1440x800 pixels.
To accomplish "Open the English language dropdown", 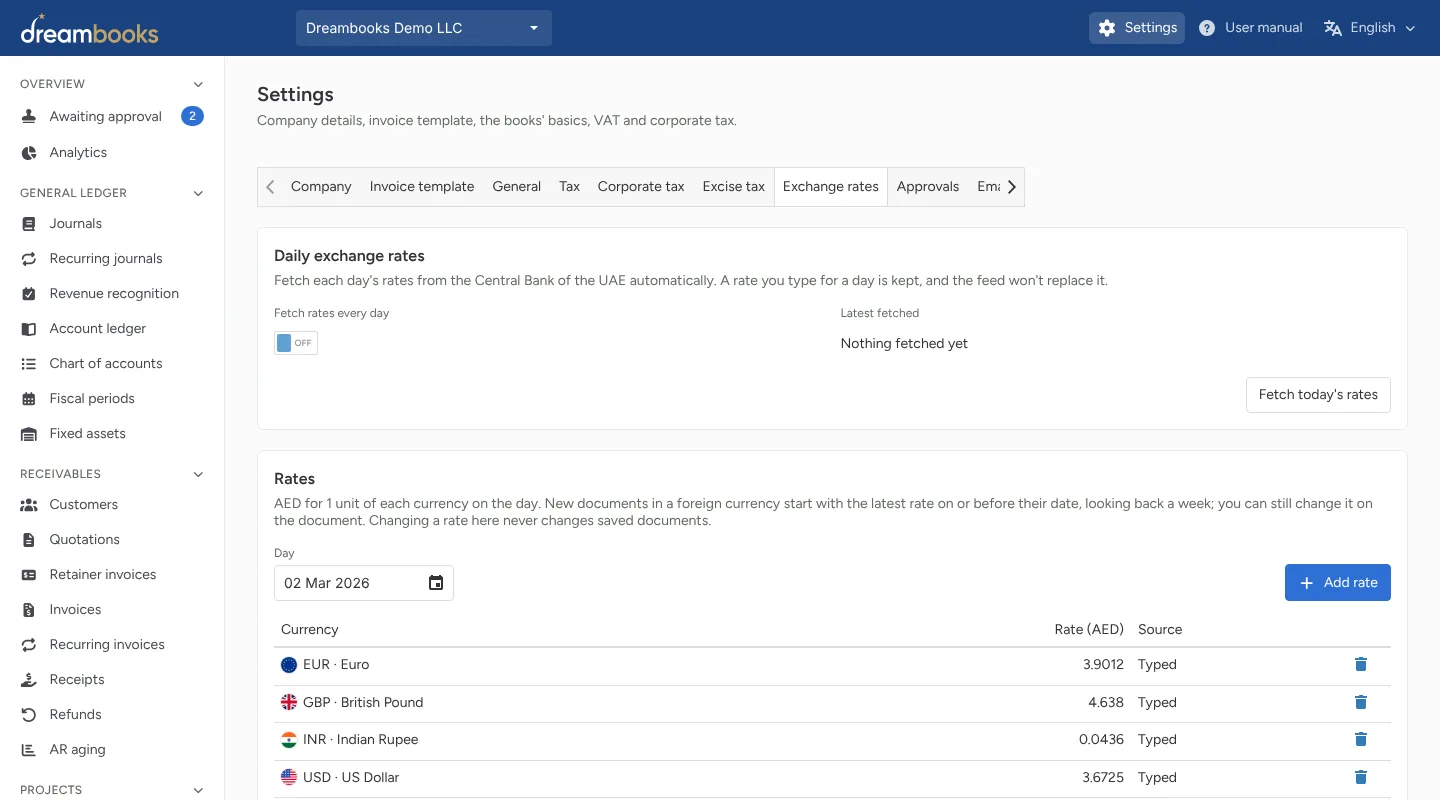I will [1369, 28].
